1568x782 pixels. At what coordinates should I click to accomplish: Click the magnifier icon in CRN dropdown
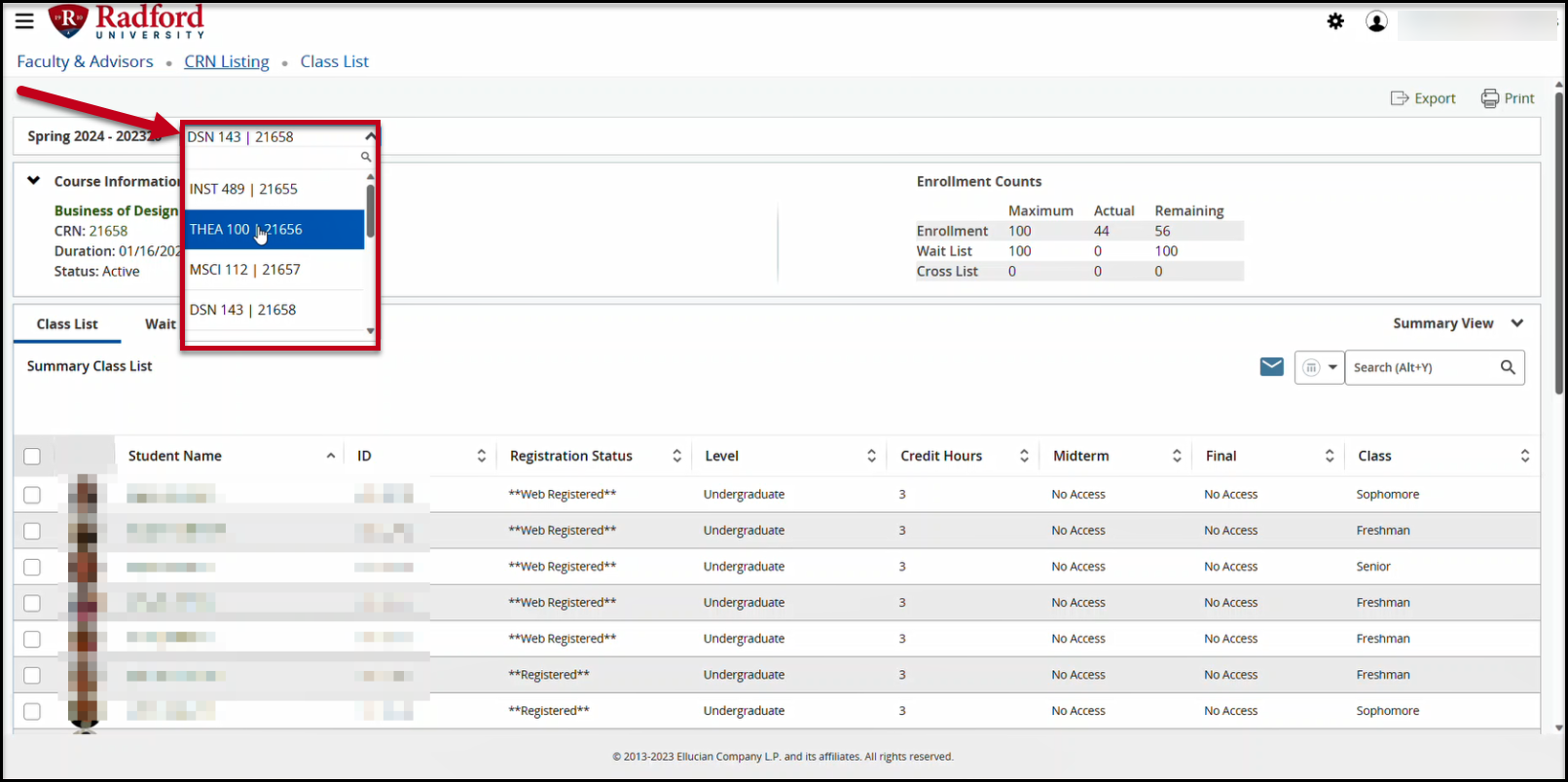(x=366, y=157)
